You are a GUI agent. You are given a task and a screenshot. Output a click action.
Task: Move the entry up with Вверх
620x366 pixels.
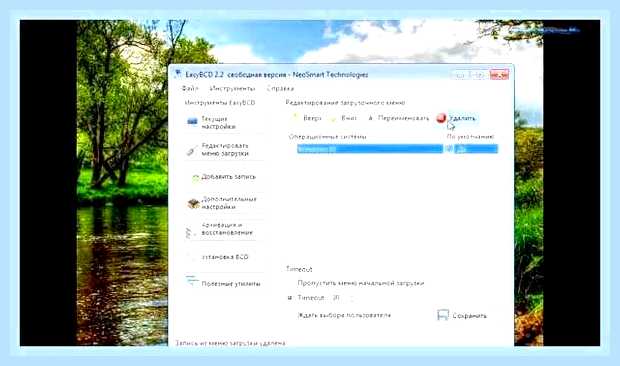coord(307,118)
